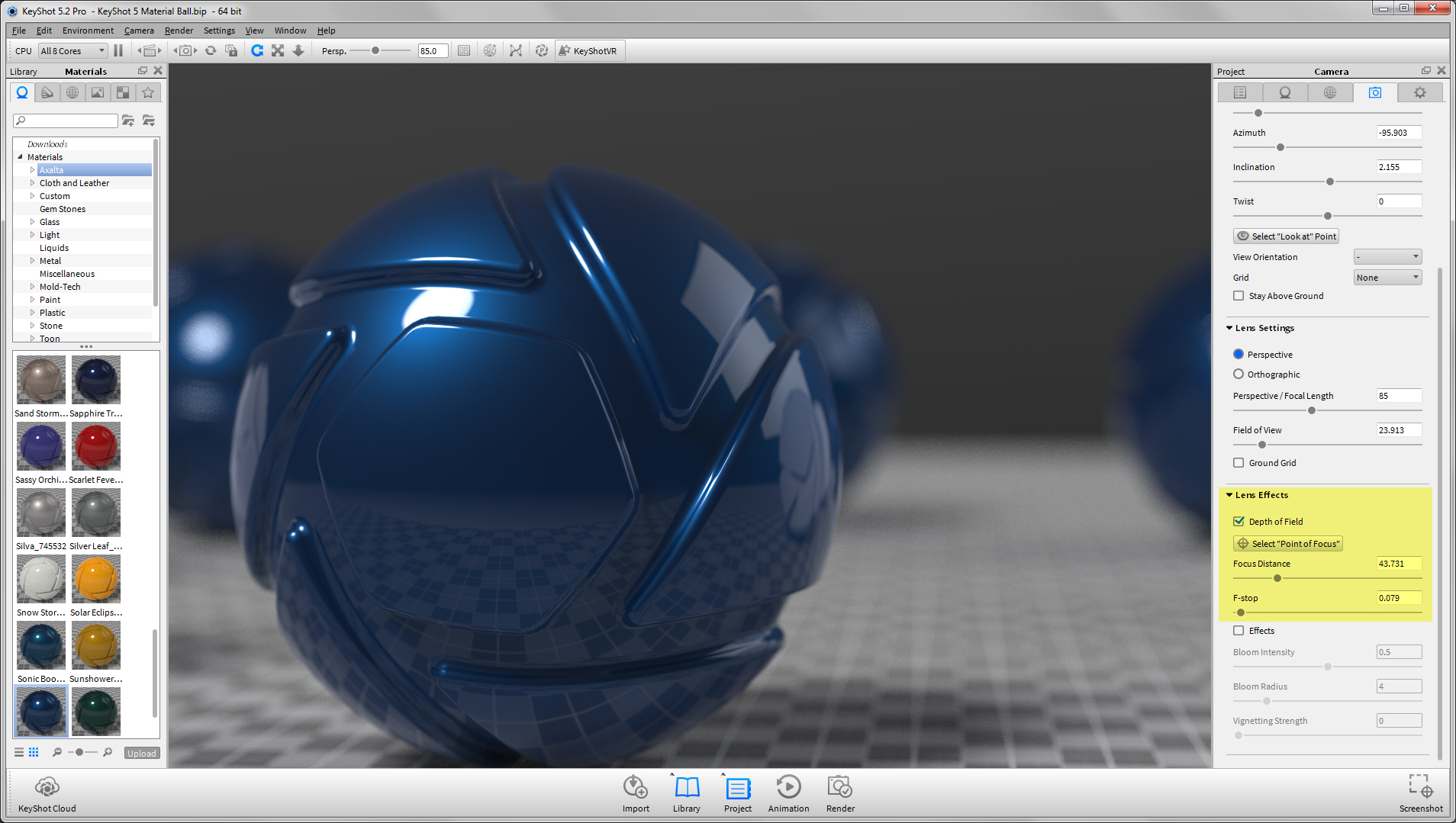Disable the Depth of Field checkbox
This screenshot has width=1456, height=823.
coord(1239,522)
